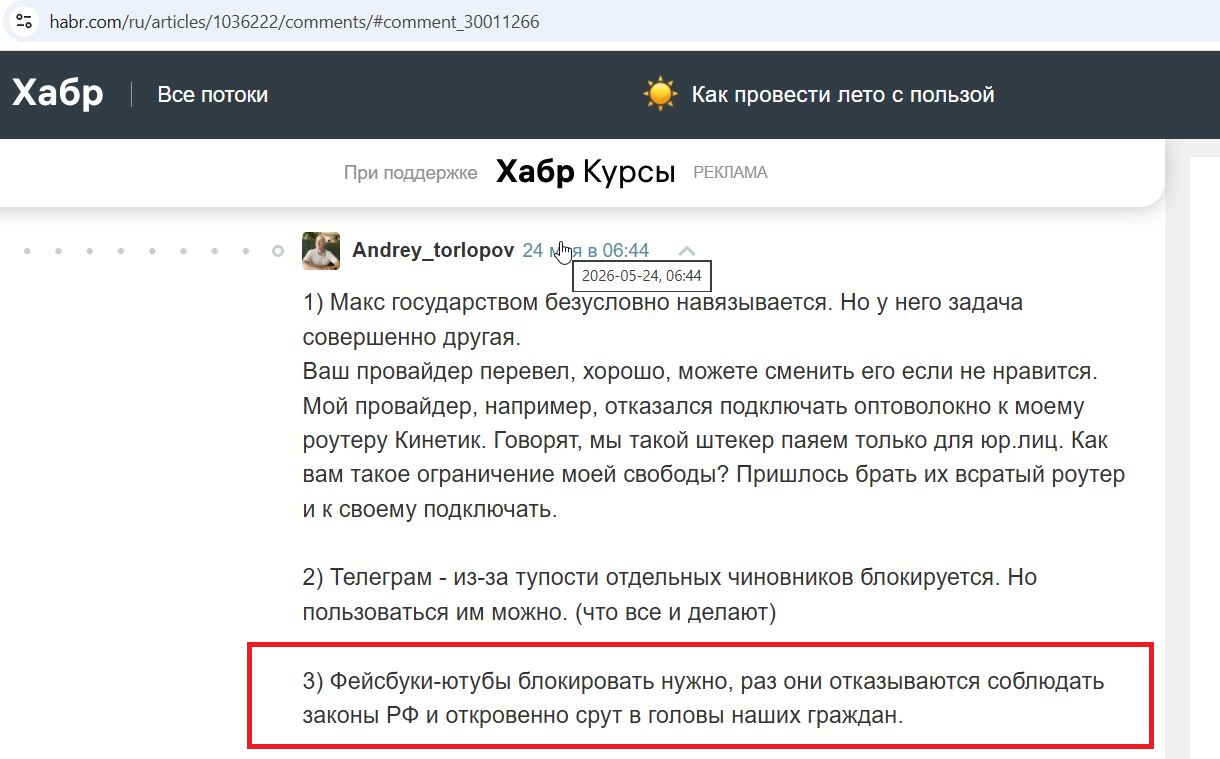Open the Andrey_torlopov profile link

(x=433, y=250)
